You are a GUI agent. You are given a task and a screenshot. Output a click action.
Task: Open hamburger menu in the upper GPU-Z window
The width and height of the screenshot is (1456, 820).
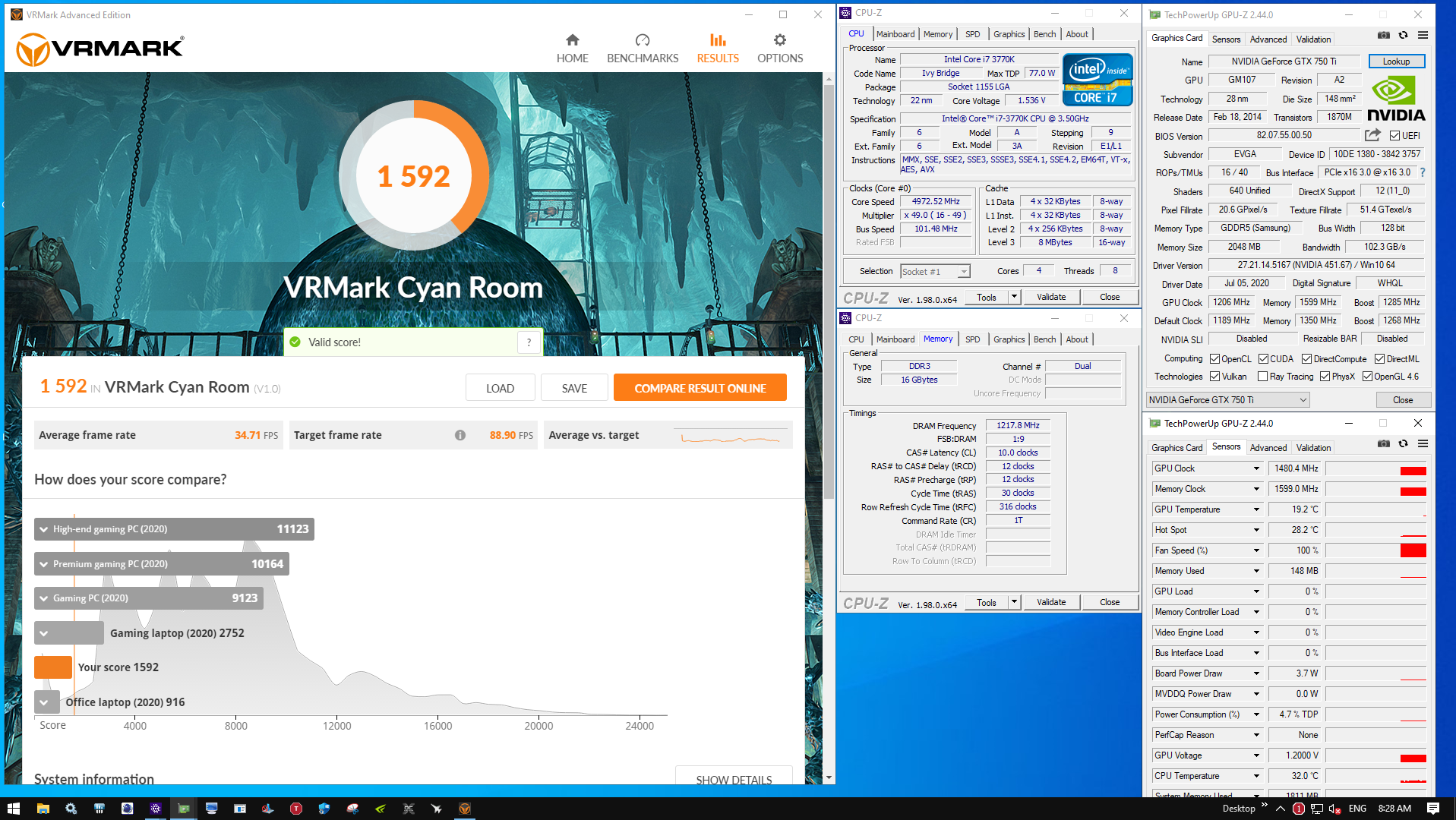pos(1423,35)
